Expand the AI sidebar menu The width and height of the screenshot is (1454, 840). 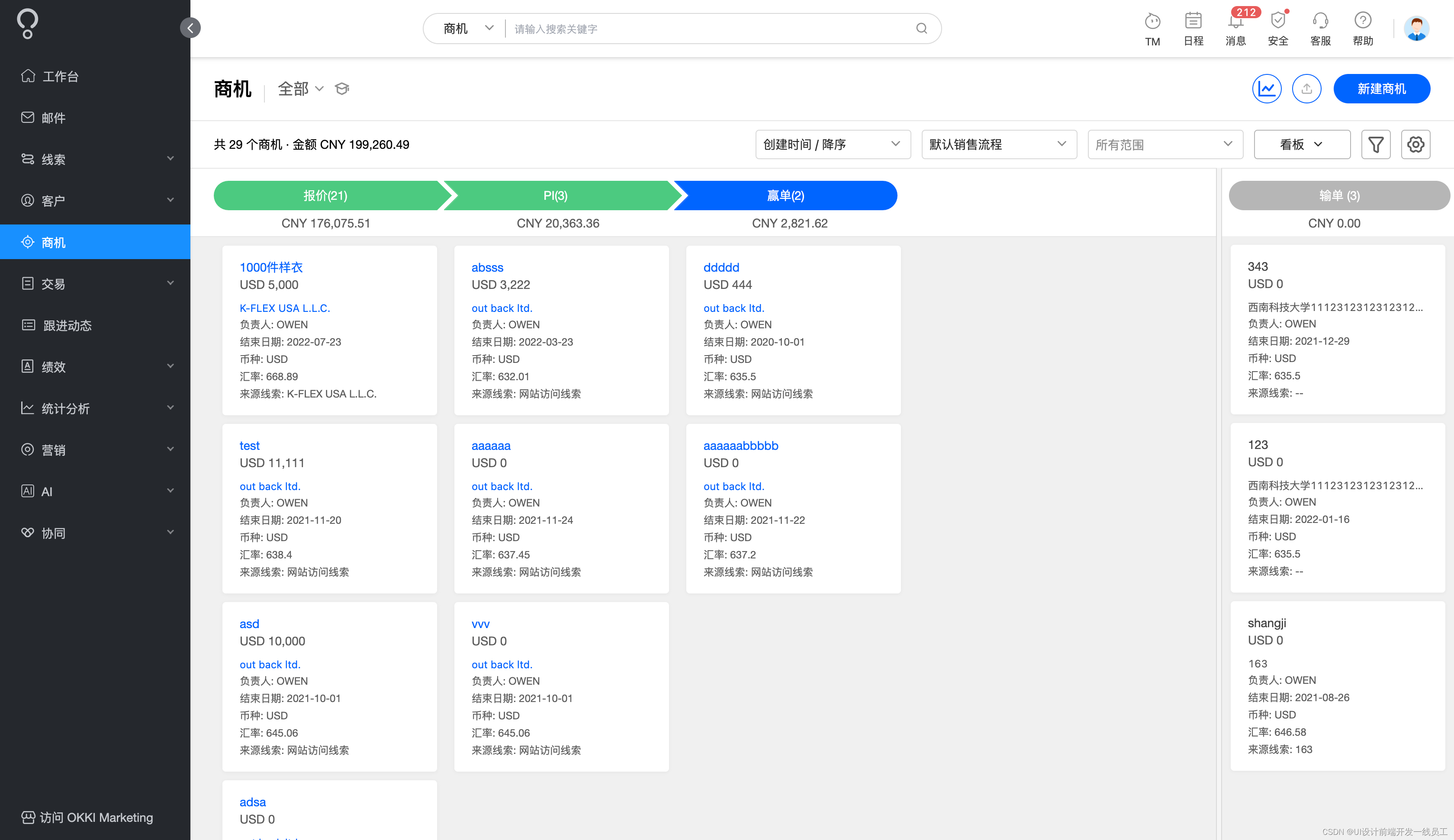[95, 491]
